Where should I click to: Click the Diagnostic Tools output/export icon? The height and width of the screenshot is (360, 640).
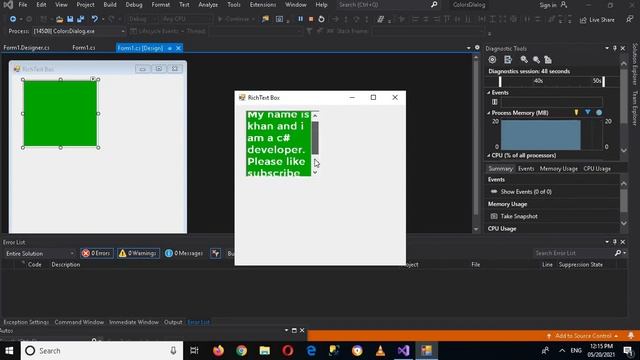tap(508, 60)
